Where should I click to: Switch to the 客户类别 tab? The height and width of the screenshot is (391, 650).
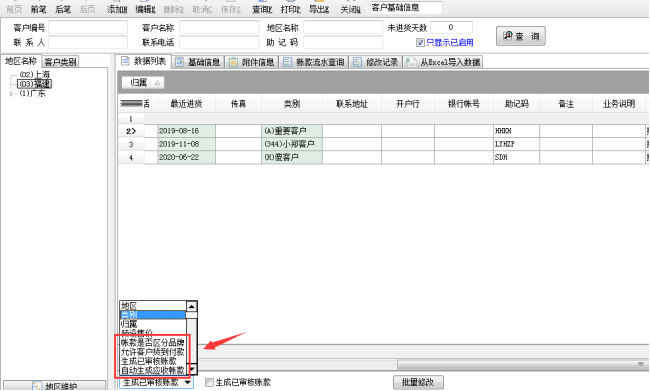coord(61,62)
